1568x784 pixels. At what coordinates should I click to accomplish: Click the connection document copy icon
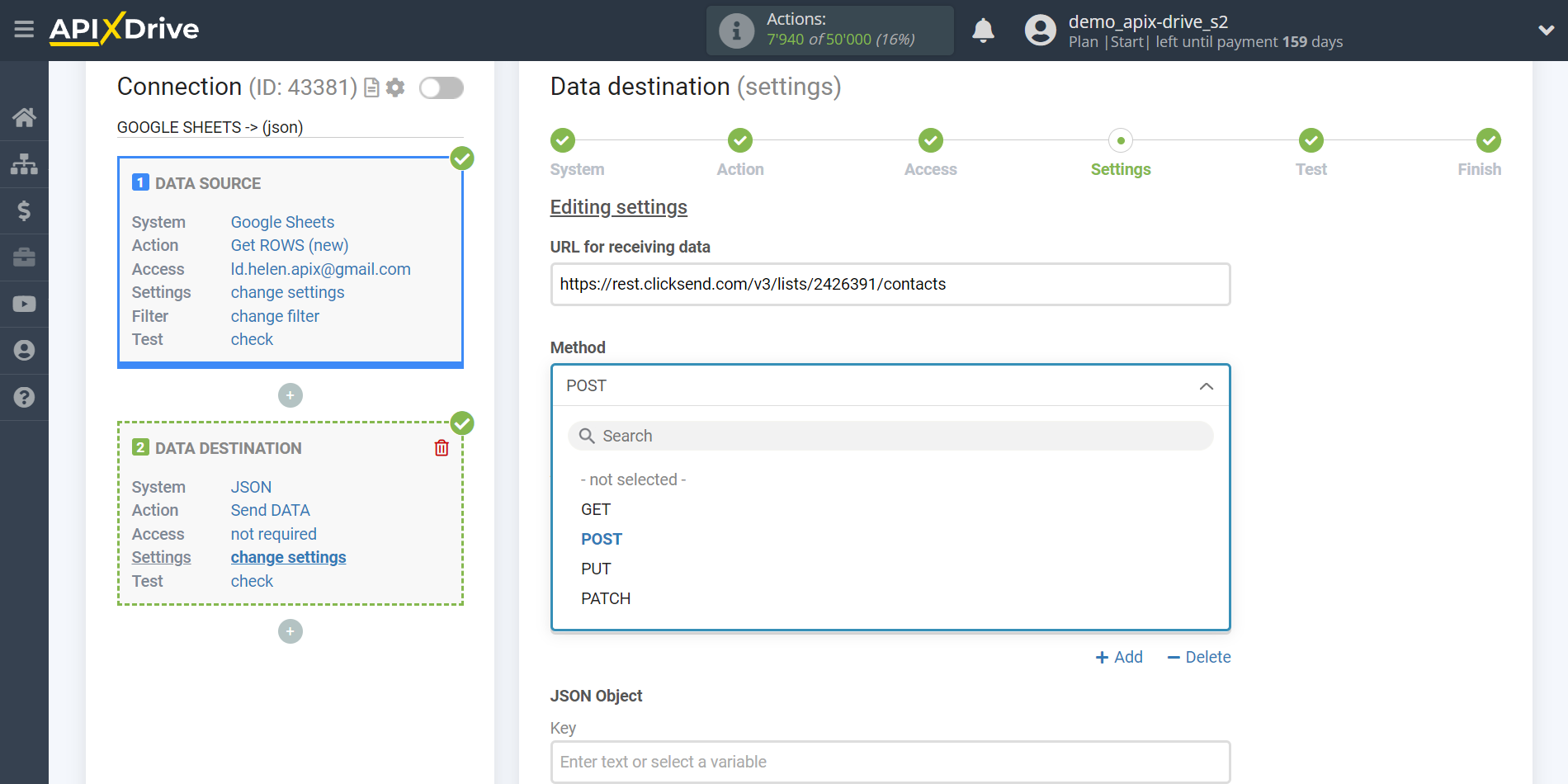click(x=372, y=87)
